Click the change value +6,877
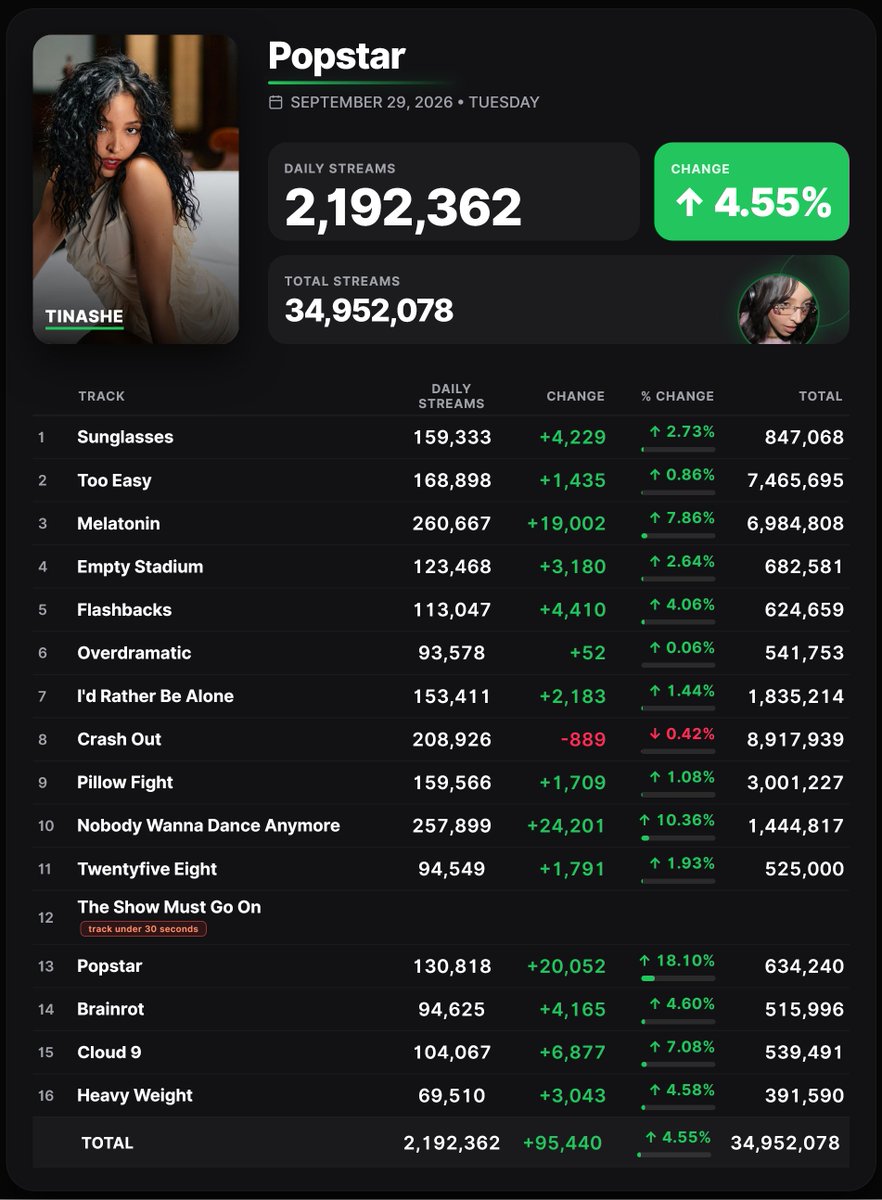 tap(573, 1052)
